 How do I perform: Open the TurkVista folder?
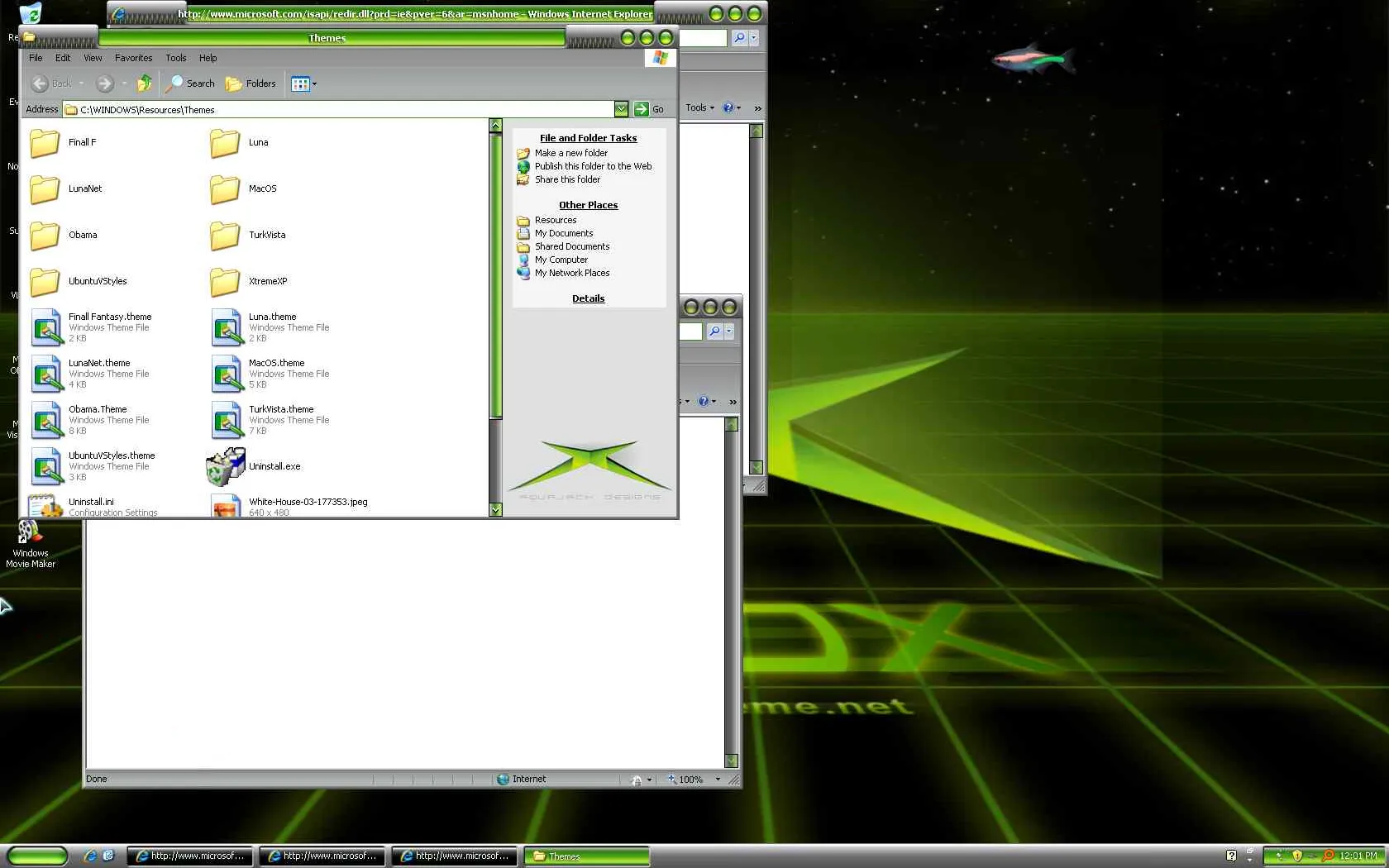pyautogui.click(x=225, y=236)
